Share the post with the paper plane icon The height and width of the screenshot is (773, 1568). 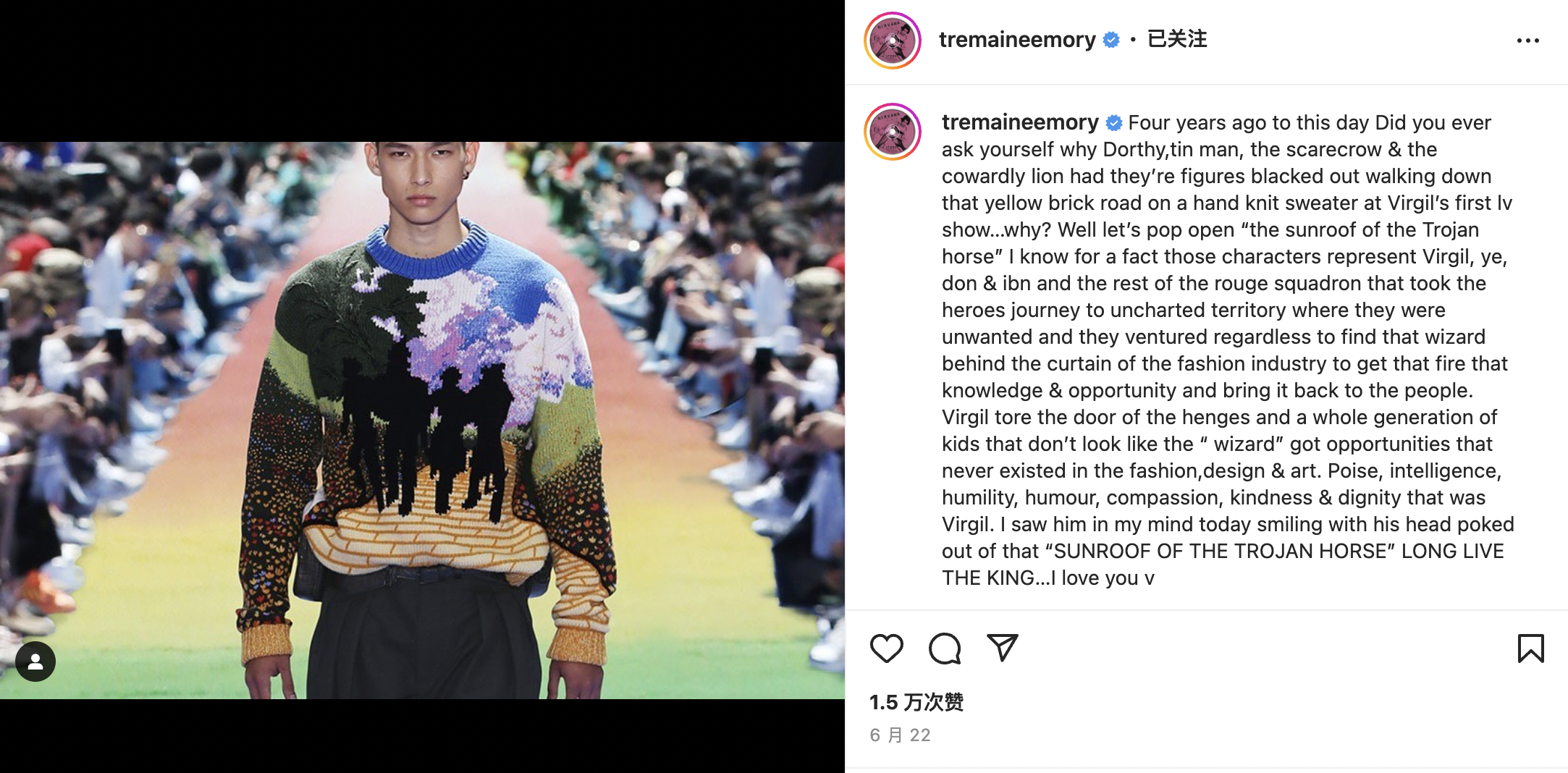1003,648
